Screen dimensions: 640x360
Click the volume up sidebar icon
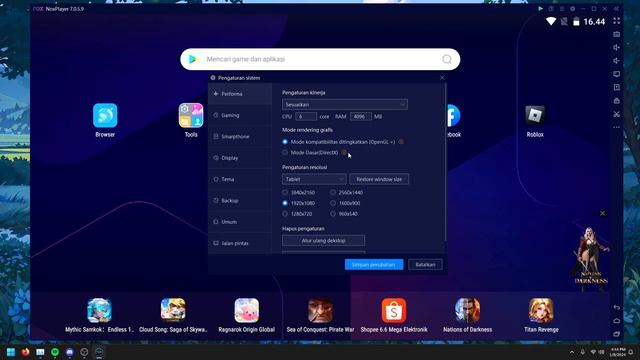616,47
